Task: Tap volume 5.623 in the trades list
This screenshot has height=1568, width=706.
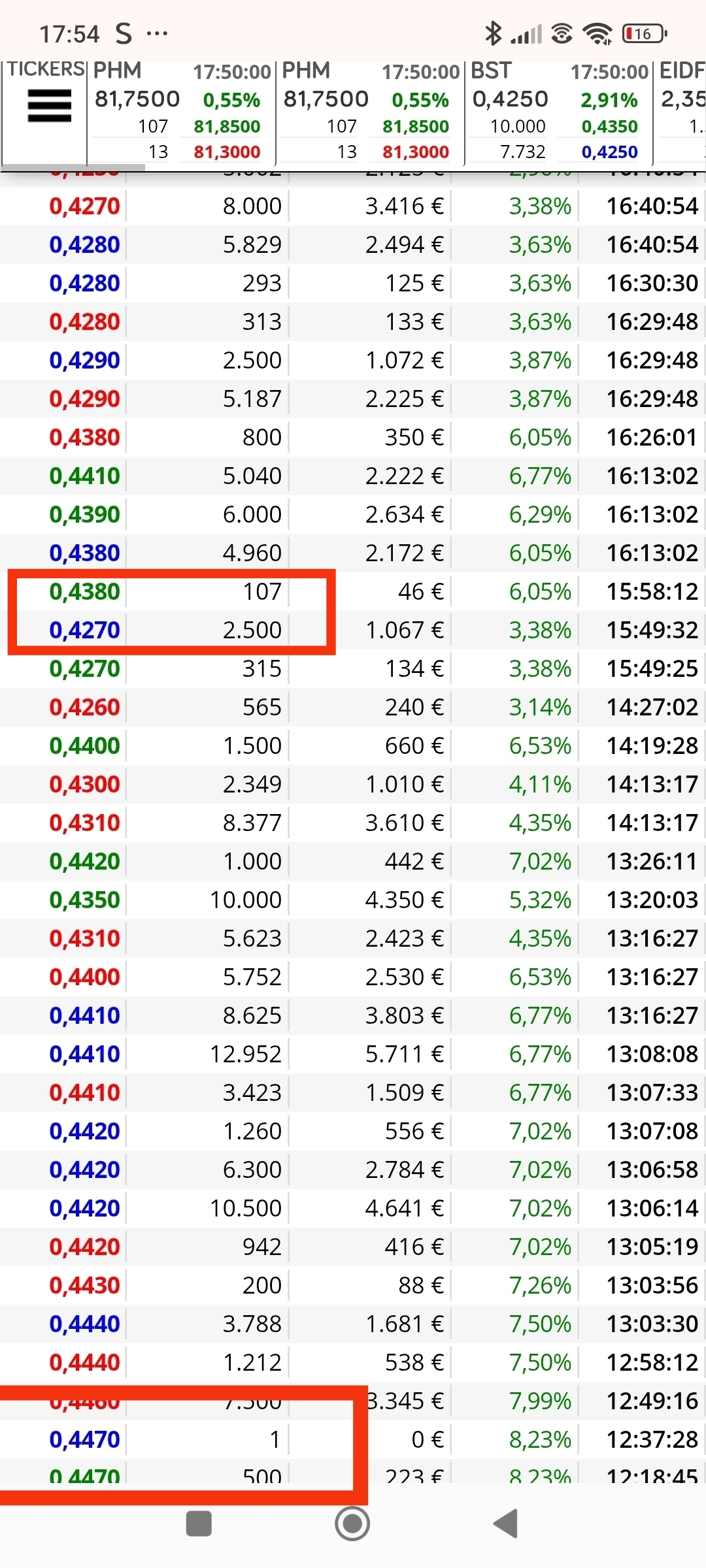Action: [x=252, y=938]
